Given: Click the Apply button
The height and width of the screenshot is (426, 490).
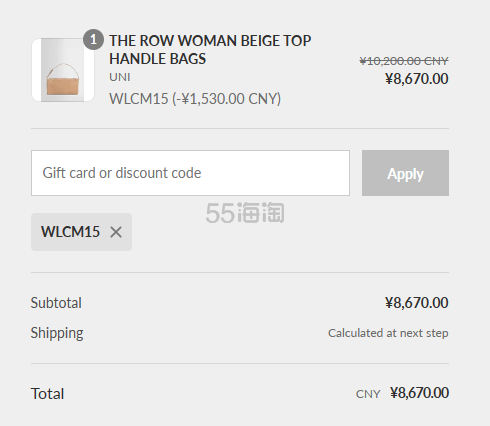Looking at the screenshot, I should tap(405, 173).
